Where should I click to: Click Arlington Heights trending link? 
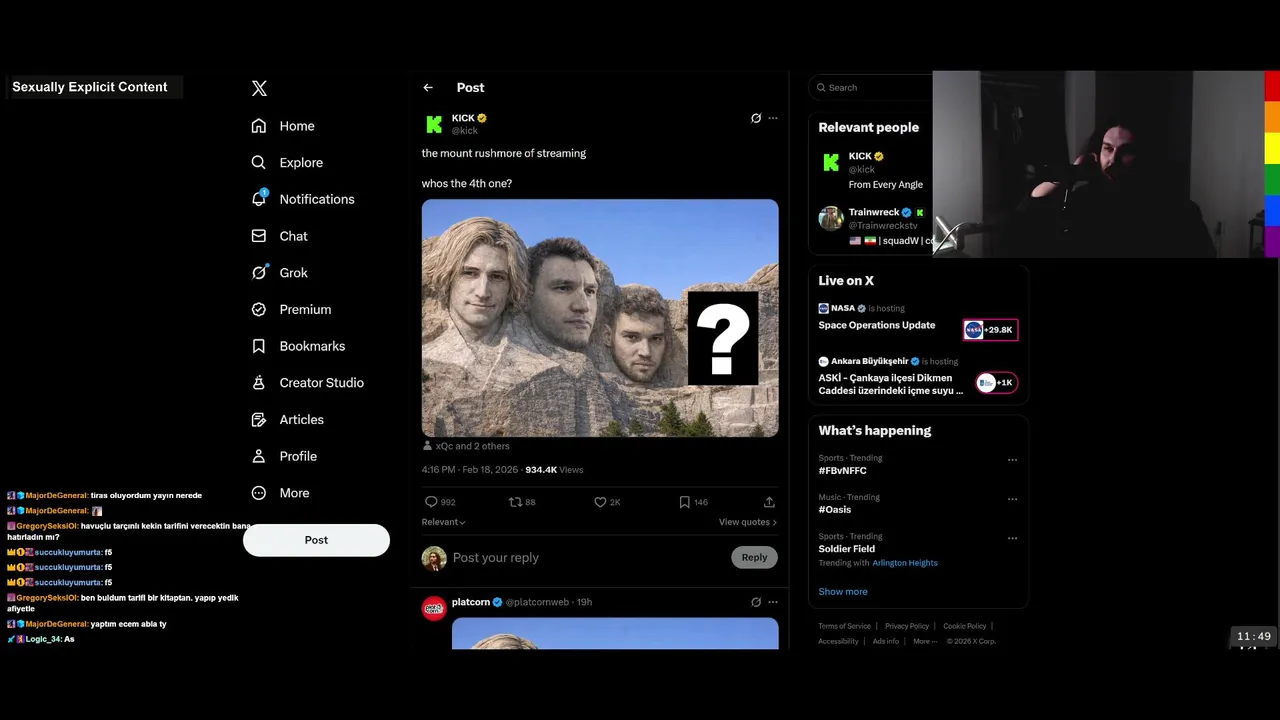[905, 563]
